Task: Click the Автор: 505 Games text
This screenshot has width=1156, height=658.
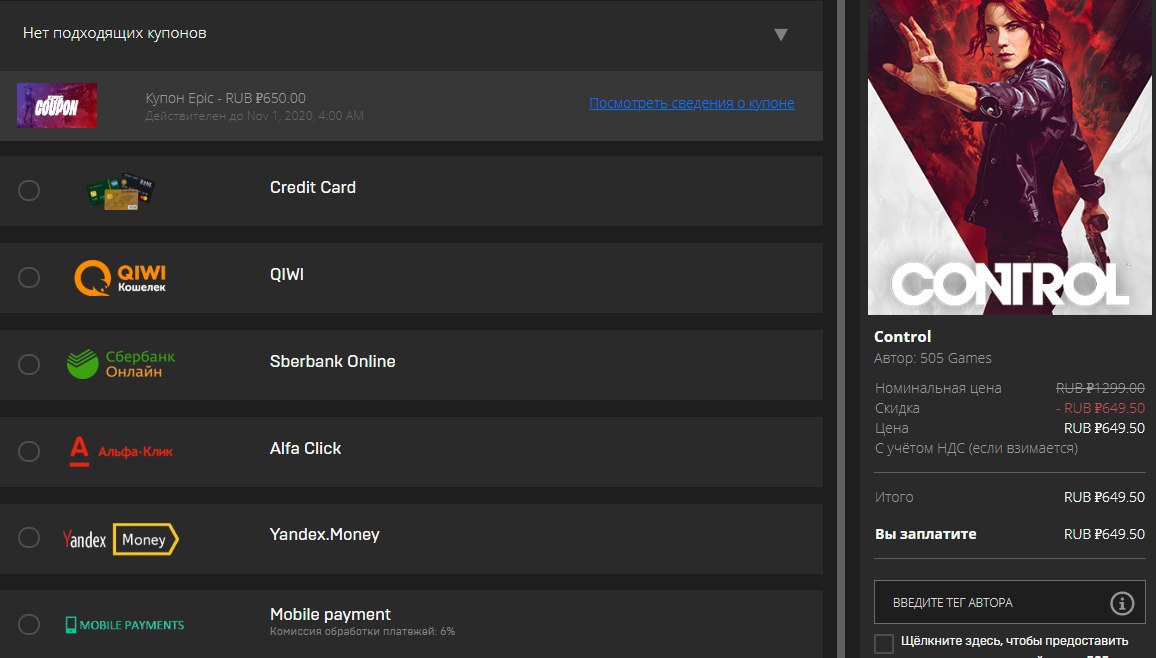Action: [x=933, y=358]
